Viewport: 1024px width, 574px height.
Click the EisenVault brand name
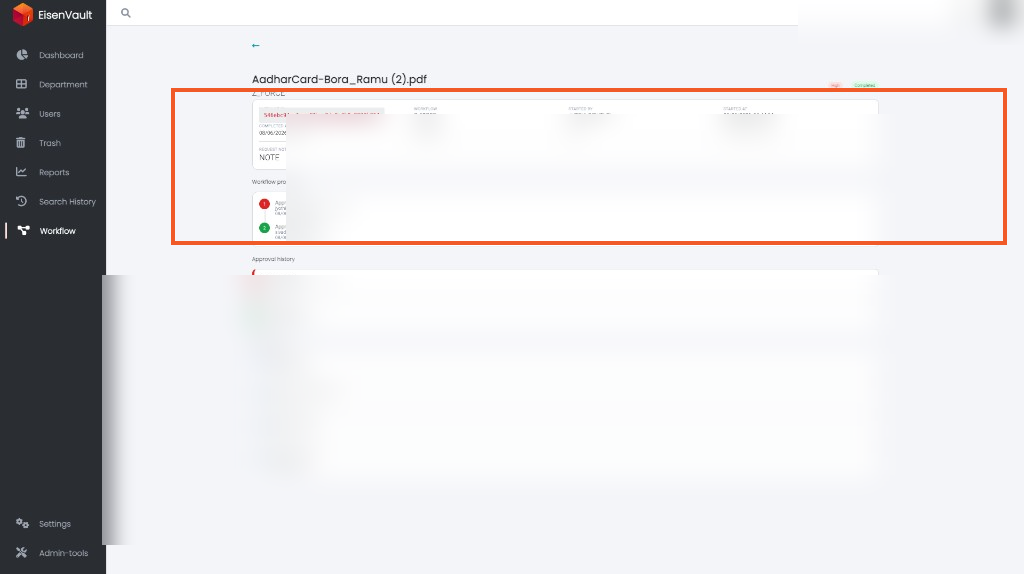click(x=65, y=15)
